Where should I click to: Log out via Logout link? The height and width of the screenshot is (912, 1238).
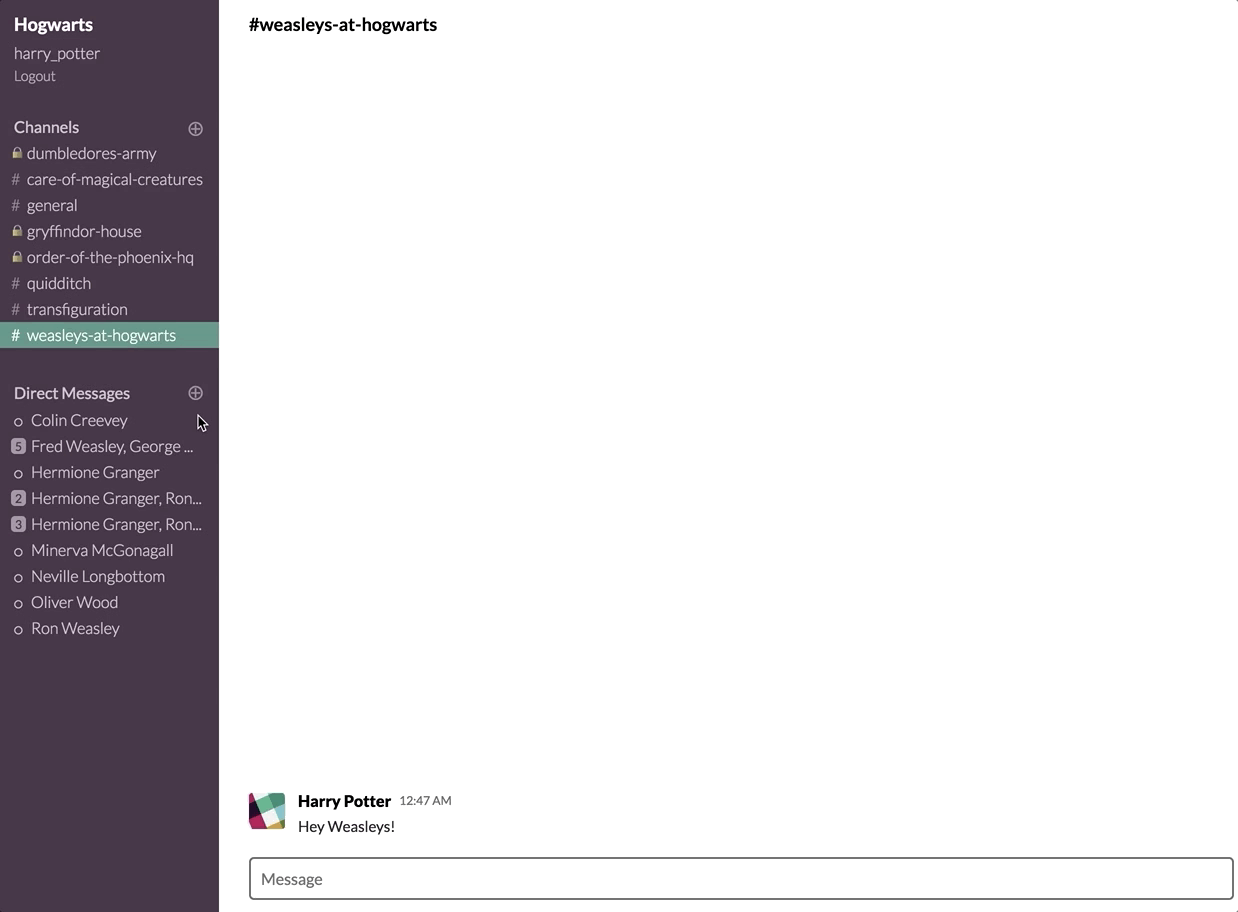point(35,76)
